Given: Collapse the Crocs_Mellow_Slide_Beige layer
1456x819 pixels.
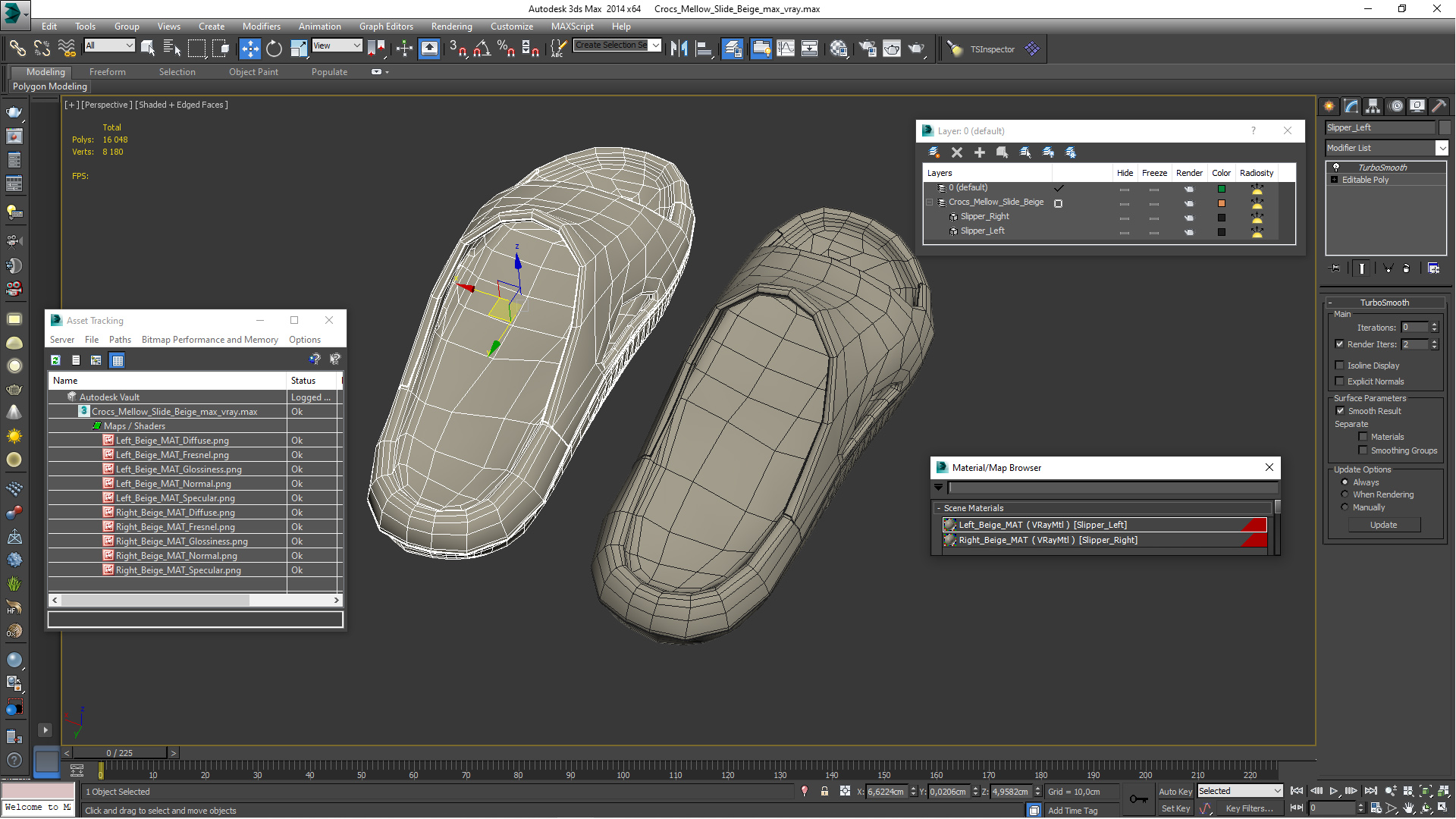Looking at the screenshot, I should (930, 202).
